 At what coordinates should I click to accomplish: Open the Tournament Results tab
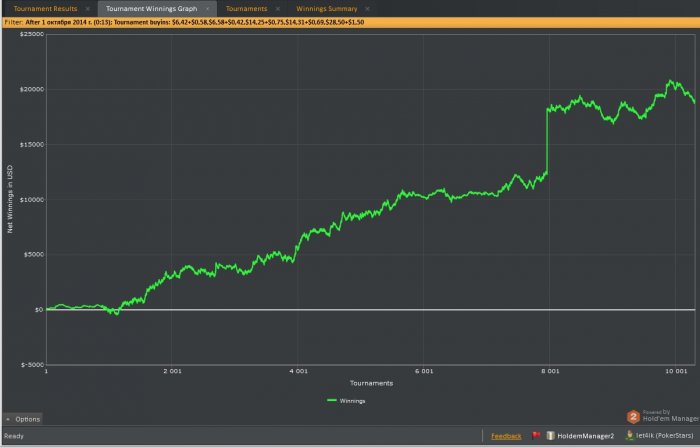(45, 8)
